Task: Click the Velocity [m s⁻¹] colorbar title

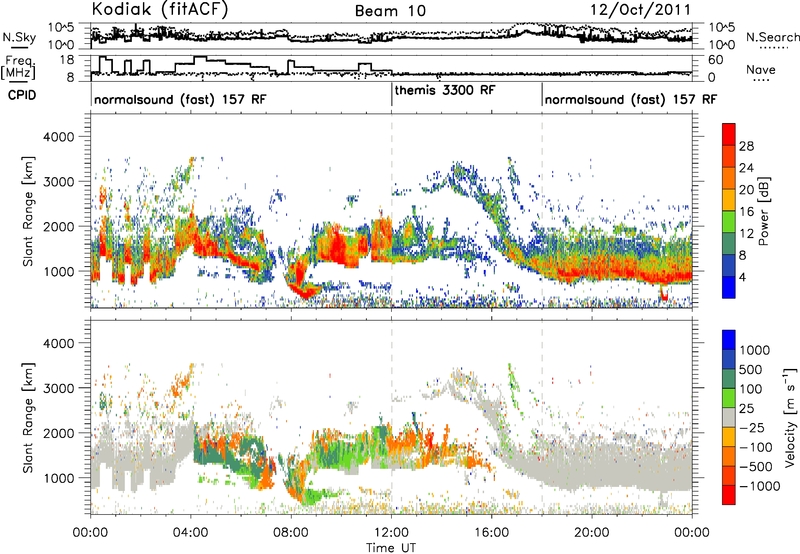Action: (x=790, y=417)
